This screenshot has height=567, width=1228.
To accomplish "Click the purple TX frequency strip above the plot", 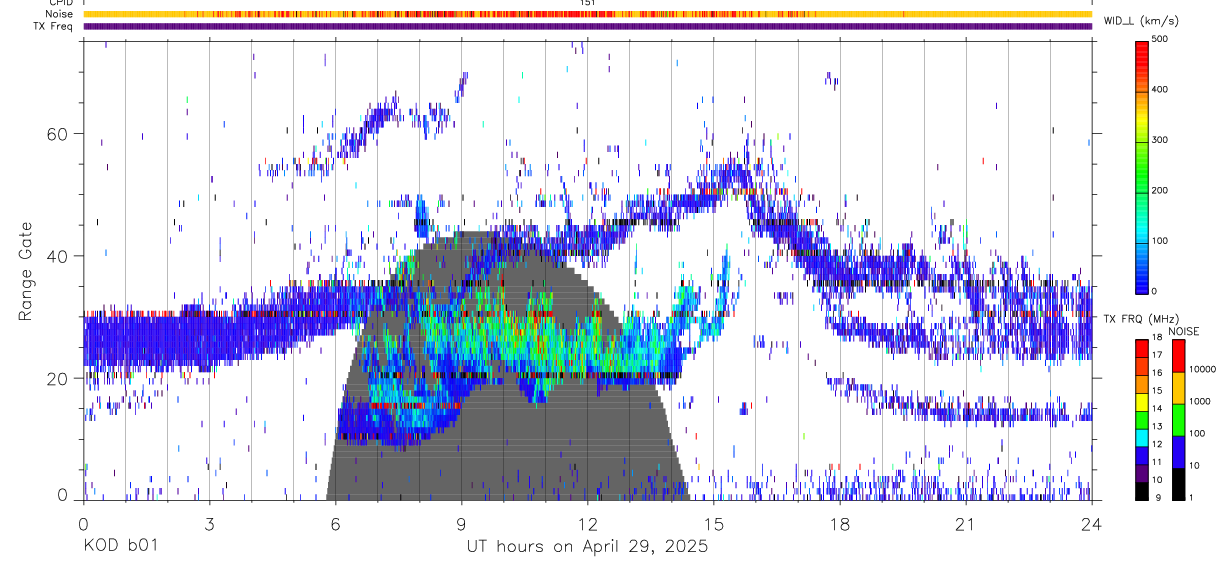I will tap(587, 26).
